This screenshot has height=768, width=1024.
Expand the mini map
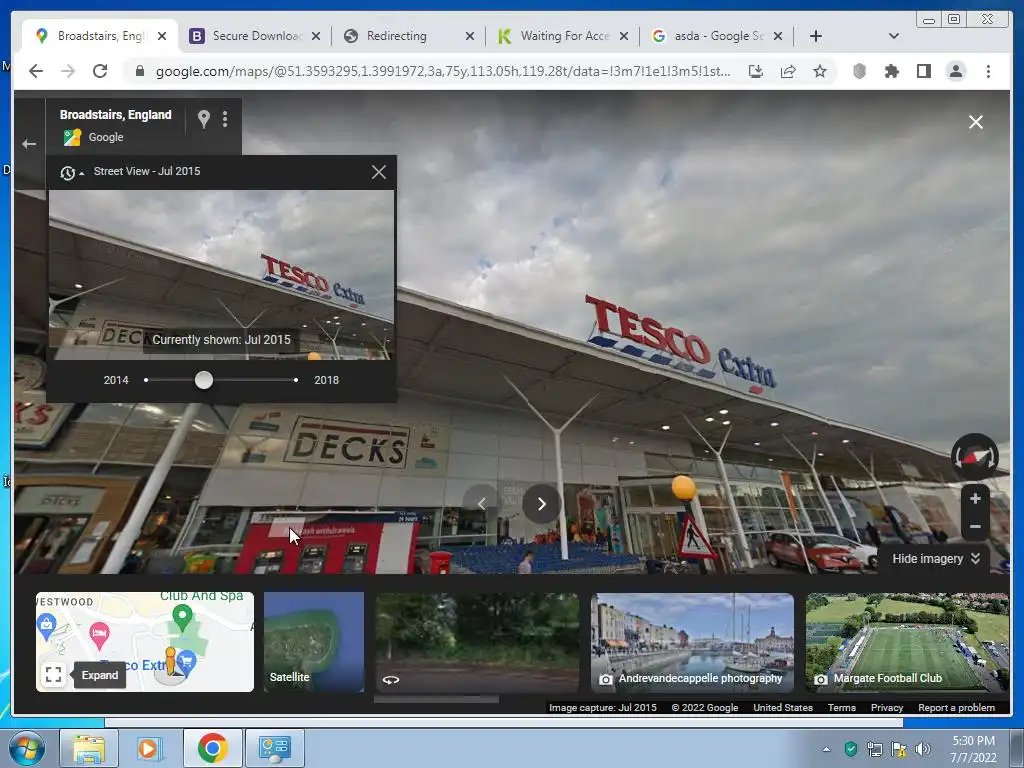(54, 674)
